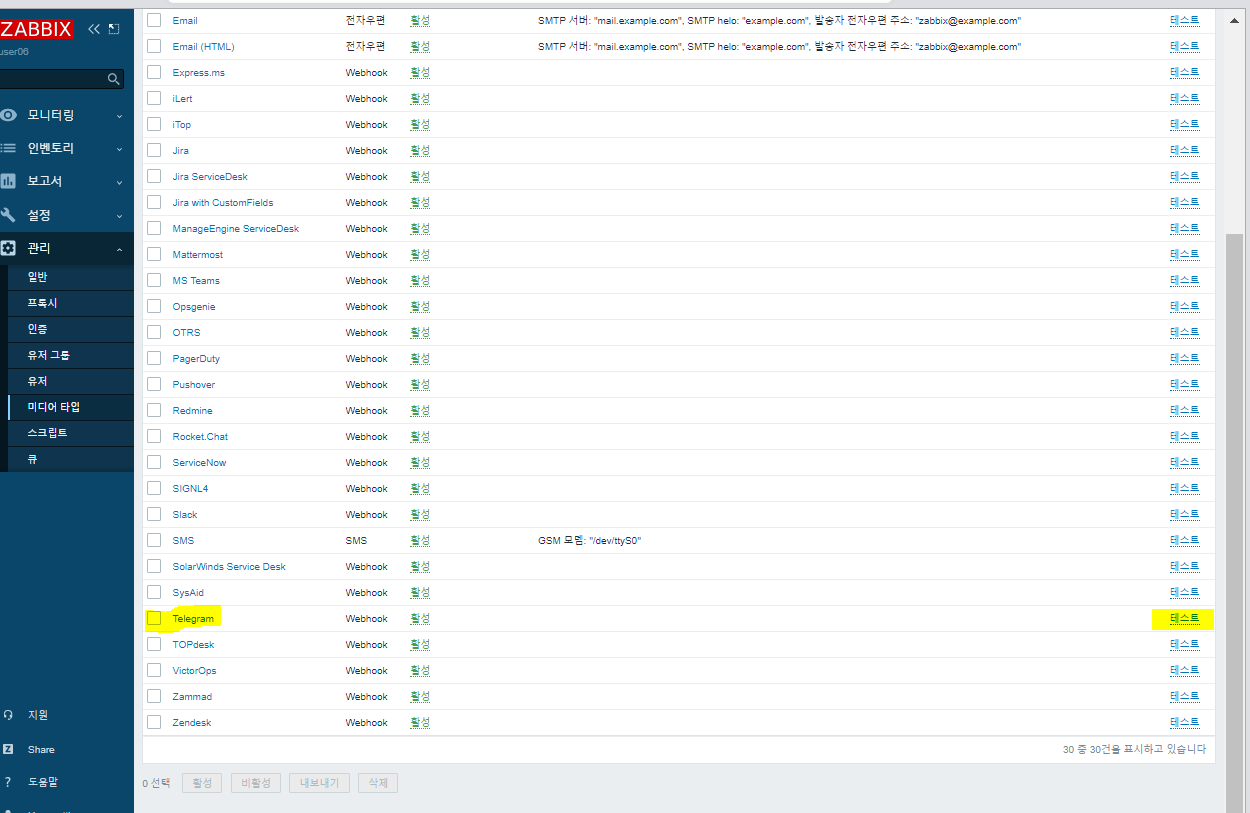Open the Rocket.Chat media type link
This screenshot has height=813, width=1250.
coord(200,437)
